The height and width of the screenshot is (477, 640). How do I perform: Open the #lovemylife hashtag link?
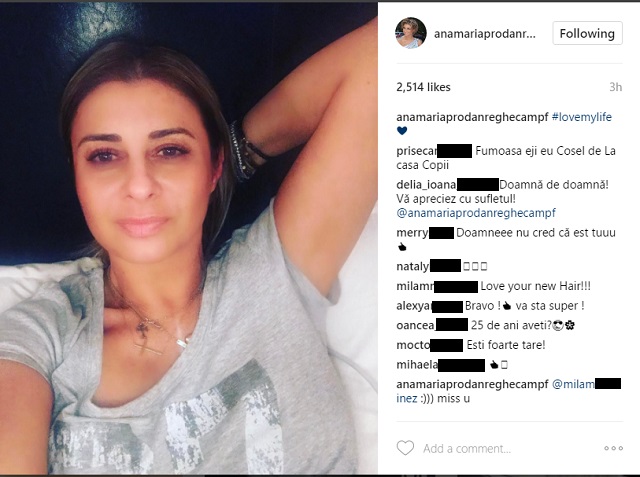coord(582,117)
